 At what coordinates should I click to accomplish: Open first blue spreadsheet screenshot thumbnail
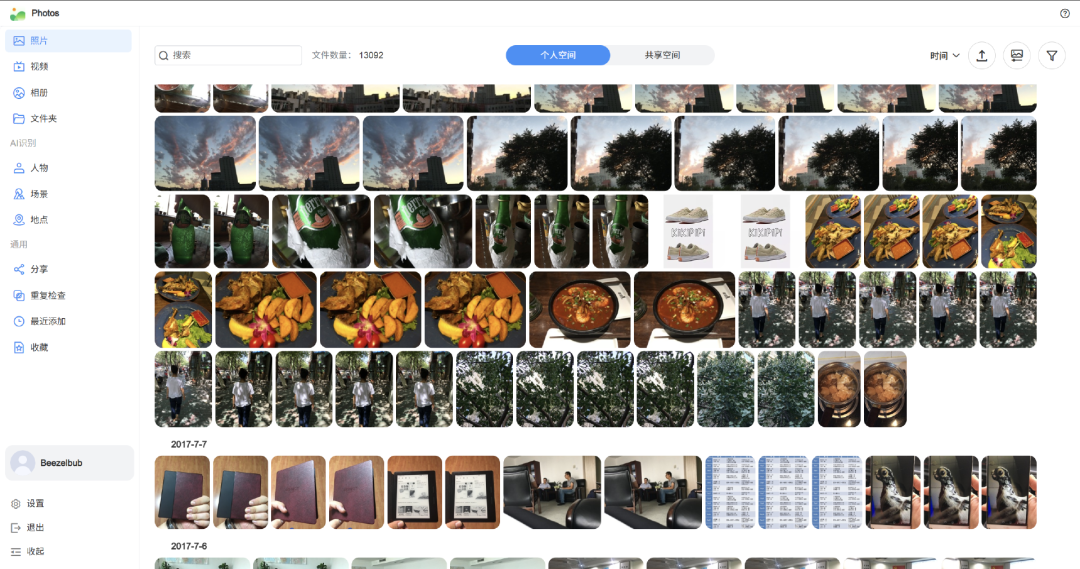pos(730,493)
